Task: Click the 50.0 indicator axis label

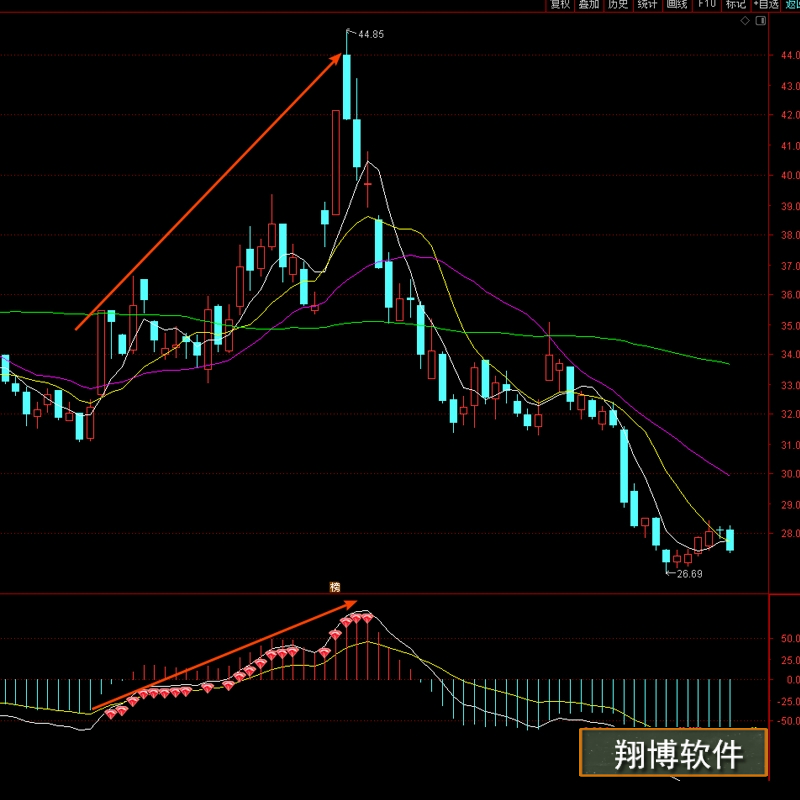Action: (x=790, y=638)
